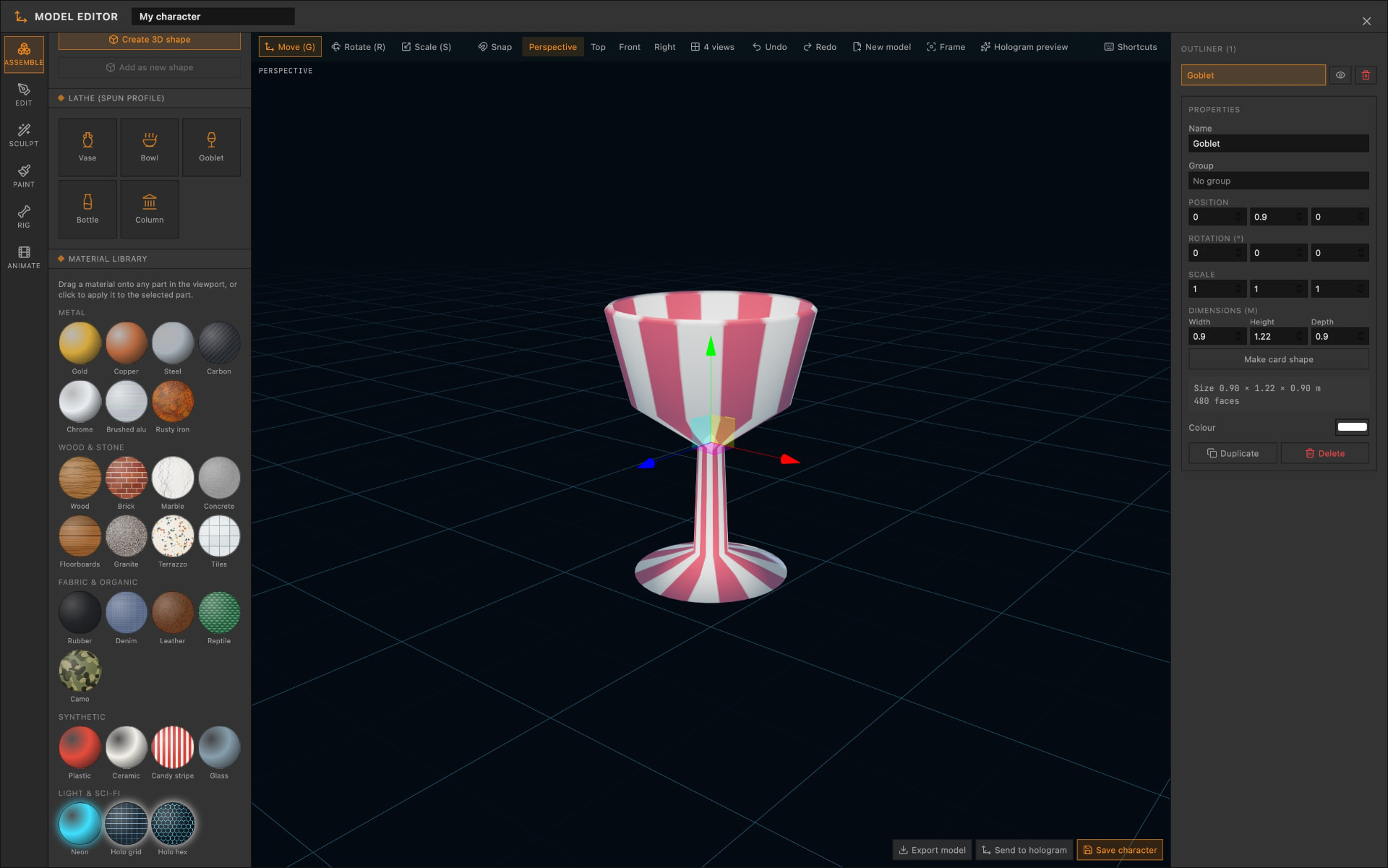Open the Animate mode
Screen dimensions: 1388x868
coord(24,258)
